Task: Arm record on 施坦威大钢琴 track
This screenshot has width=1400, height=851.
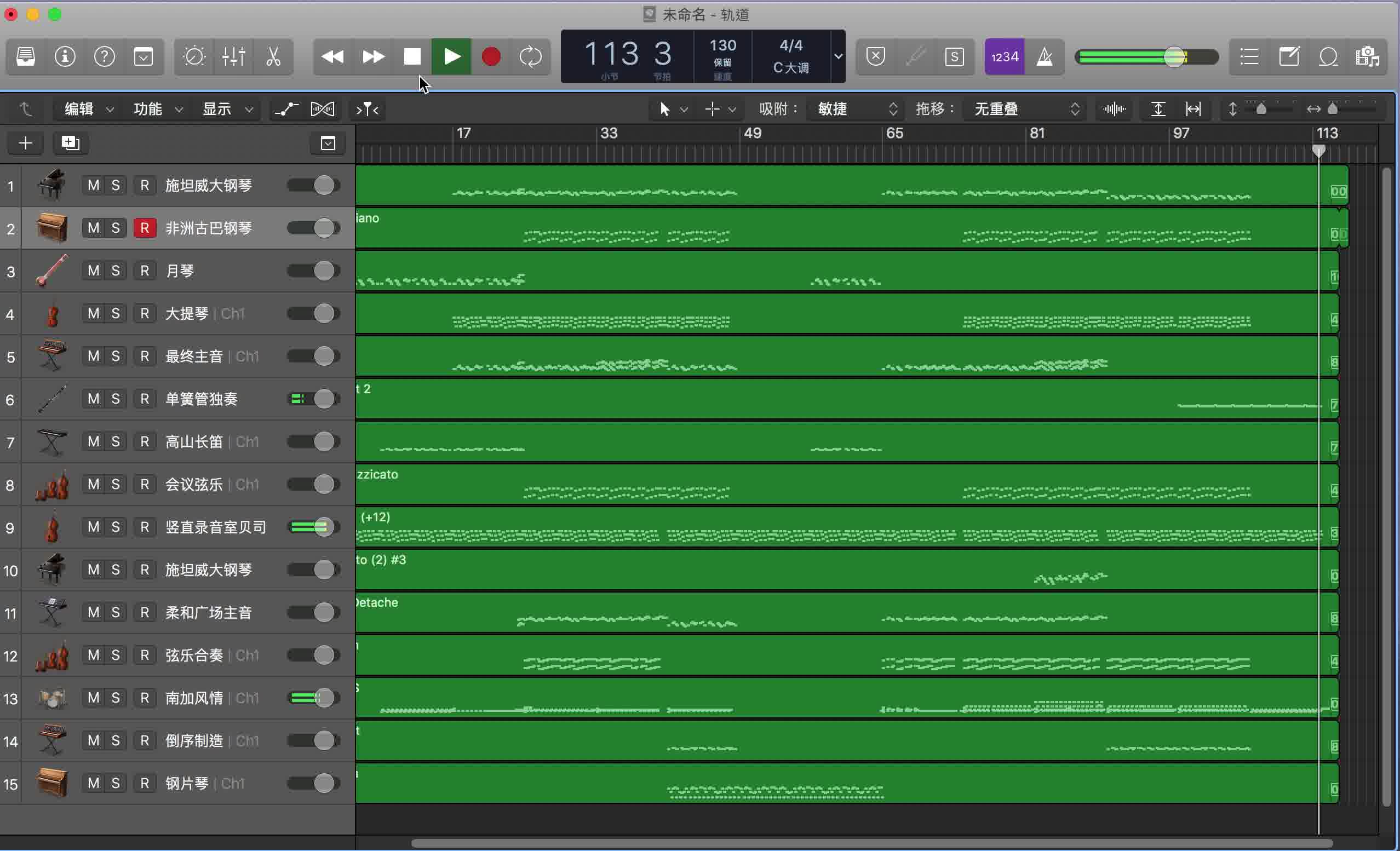Action: [x=144, y=185]
